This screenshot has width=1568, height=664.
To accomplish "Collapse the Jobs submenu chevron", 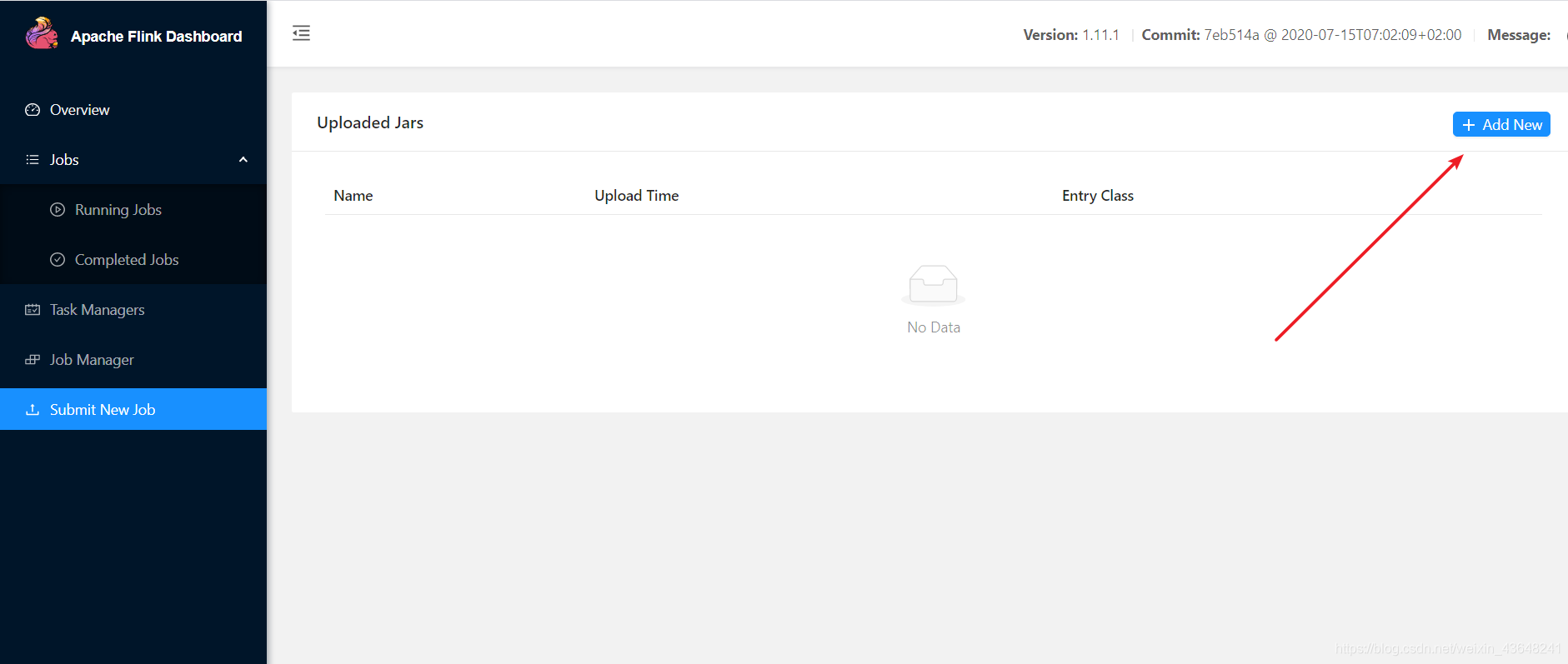I will point(243,160).
